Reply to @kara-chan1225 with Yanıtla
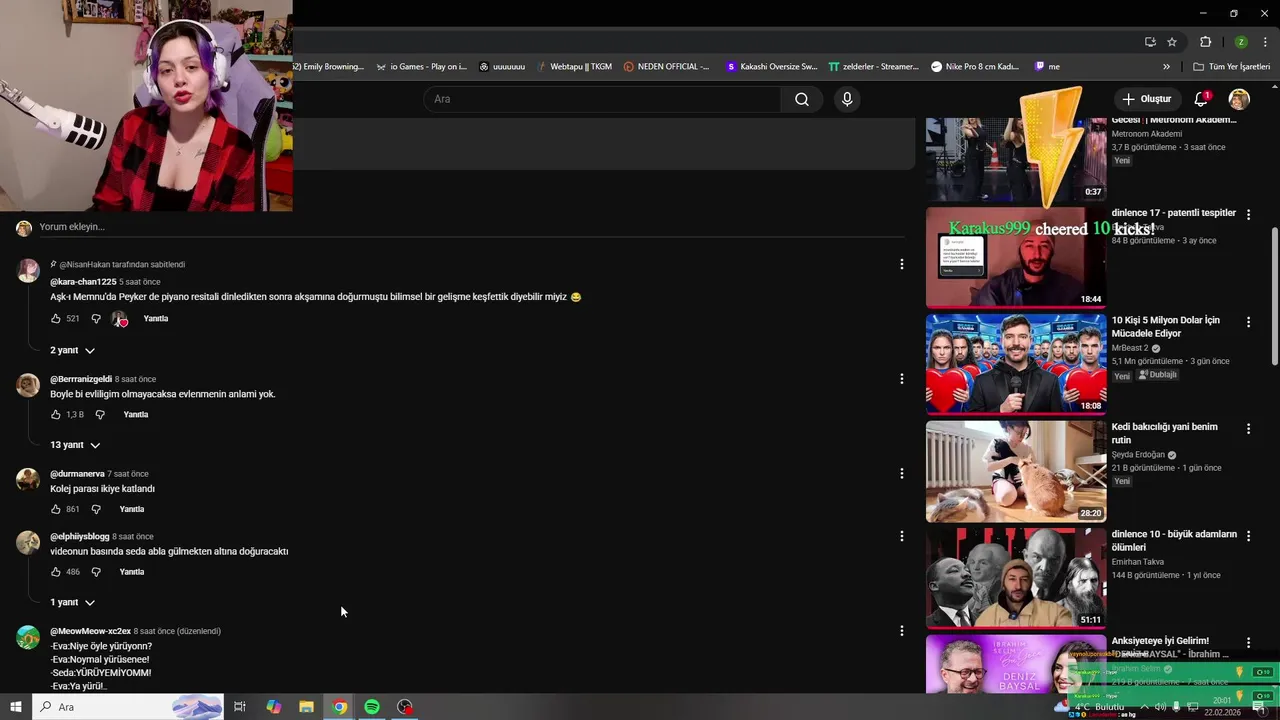The width and height of the screenshot is (1280, 720). click(x=156, y=319)
